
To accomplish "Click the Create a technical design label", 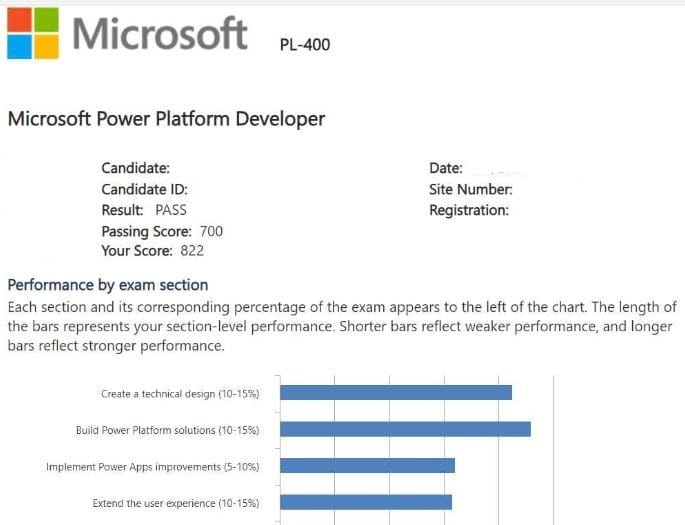I will 180,394.
